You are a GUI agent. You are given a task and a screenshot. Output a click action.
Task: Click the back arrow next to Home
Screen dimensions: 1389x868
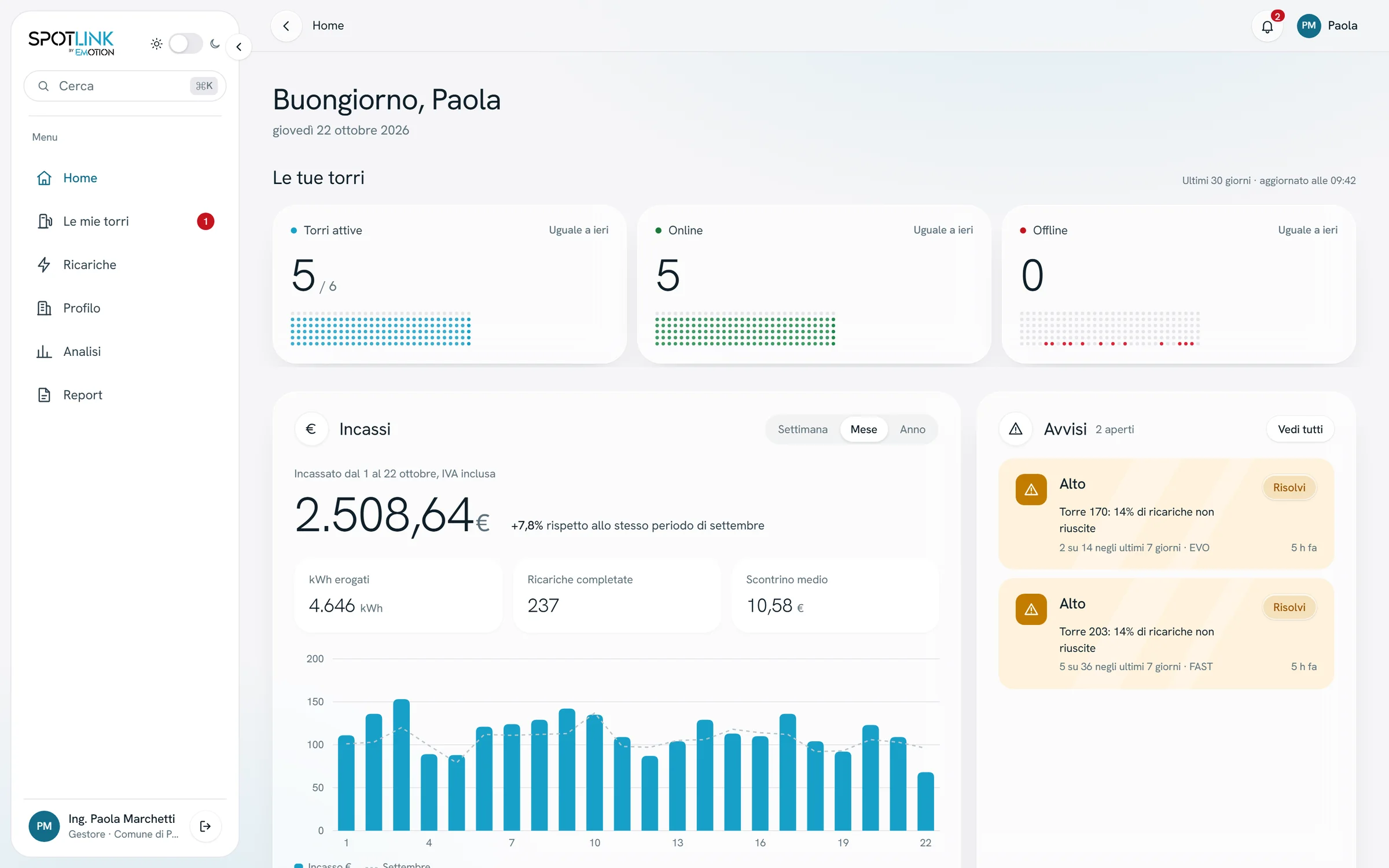pos(286,26)
